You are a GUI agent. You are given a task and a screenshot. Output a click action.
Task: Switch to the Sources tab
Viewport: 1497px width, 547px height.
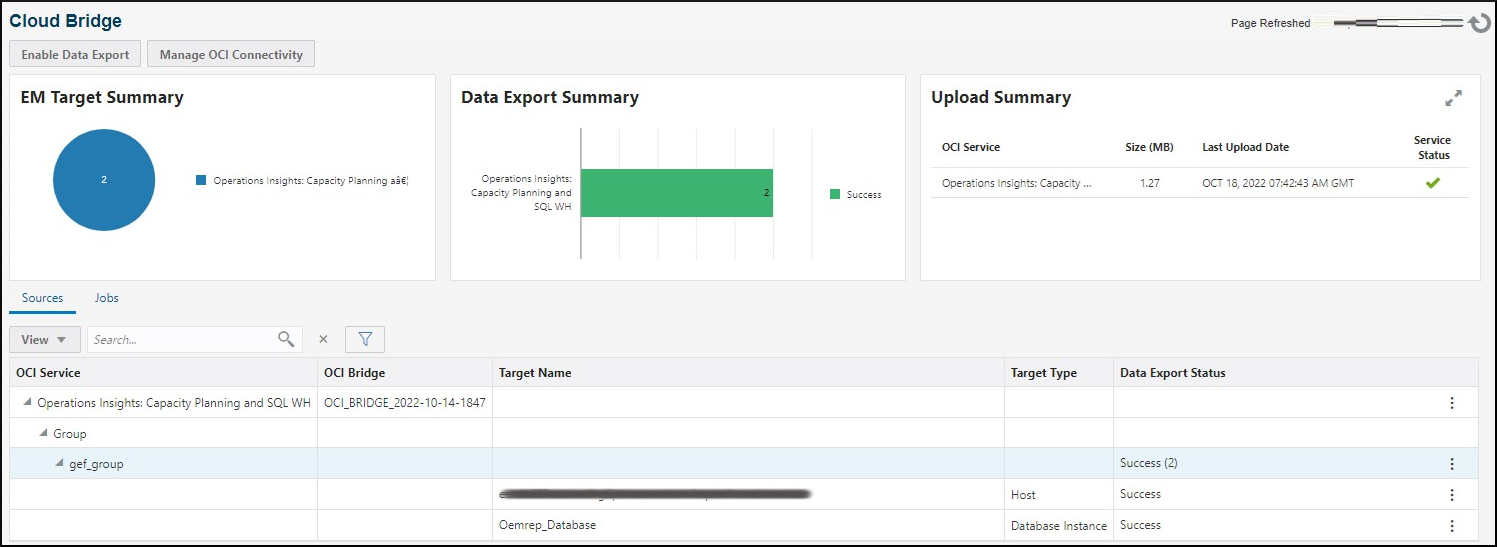click(43, 298)
